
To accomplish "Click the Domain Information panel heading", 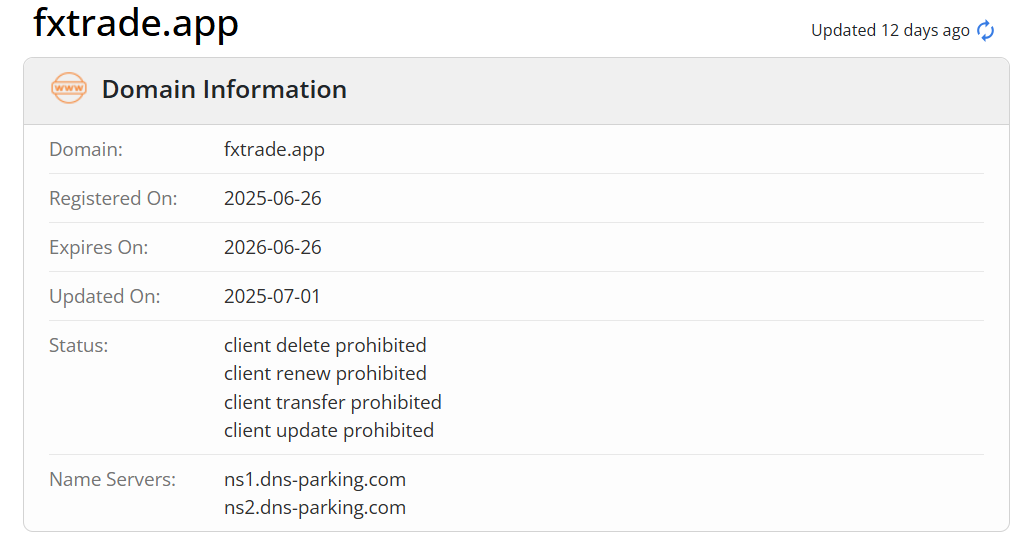I will (x=224, y=89).
